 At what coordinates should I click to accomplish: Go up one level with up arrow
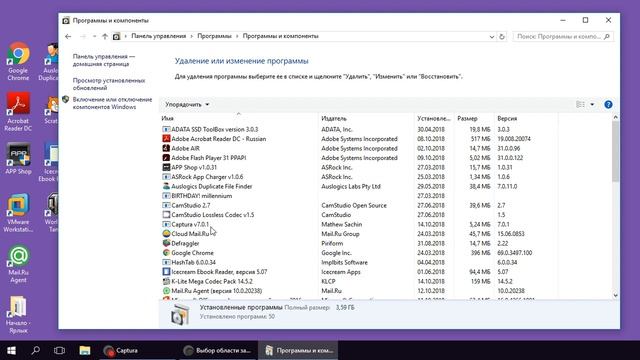click(105, 36)
